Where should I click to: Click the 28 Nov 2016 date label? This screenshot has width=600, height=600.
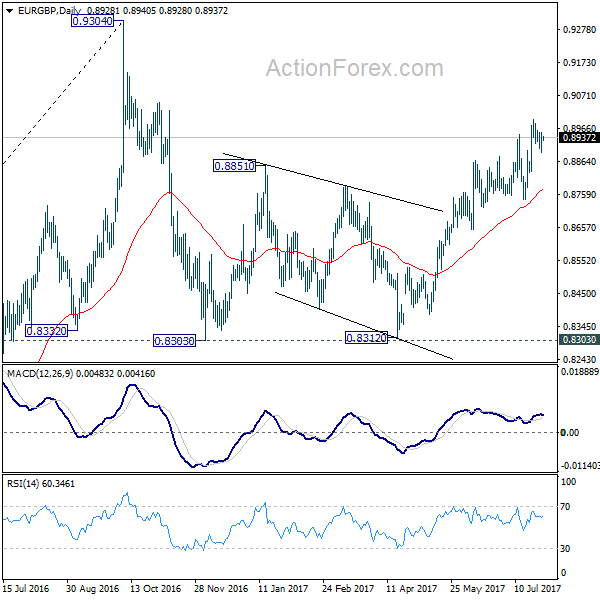(221, 588)
